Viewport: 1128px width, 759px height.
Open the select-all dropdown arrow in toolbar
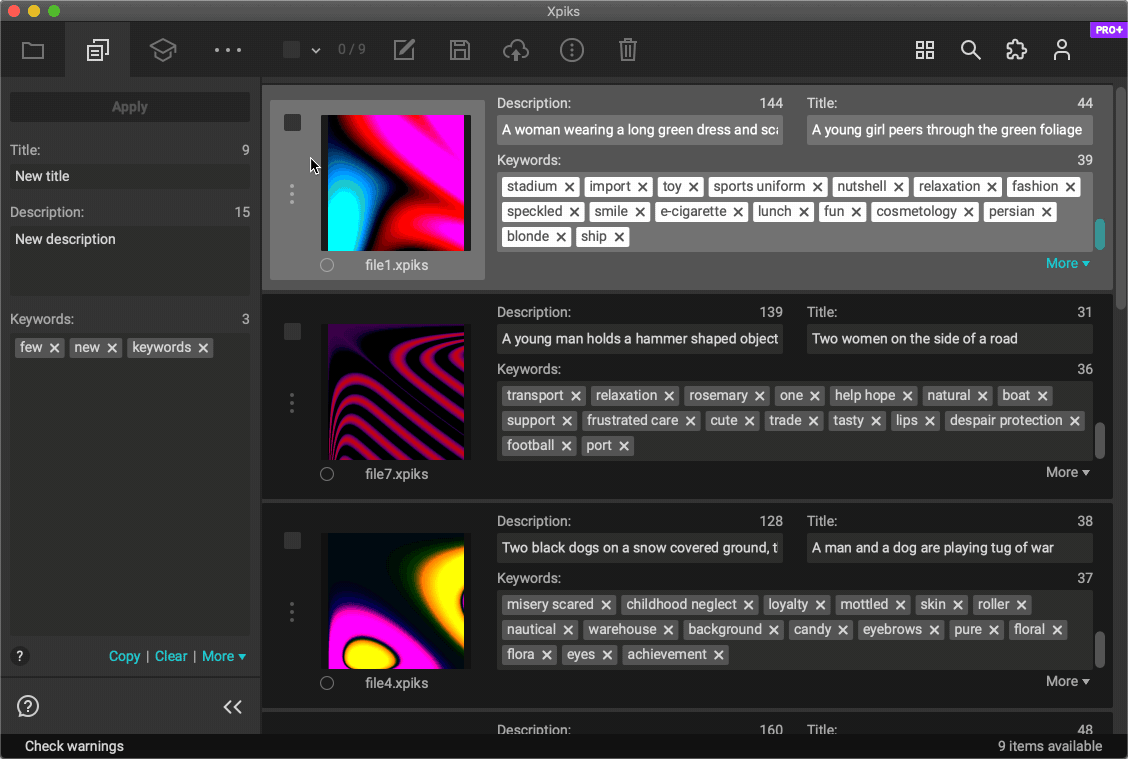coord(316,50)
